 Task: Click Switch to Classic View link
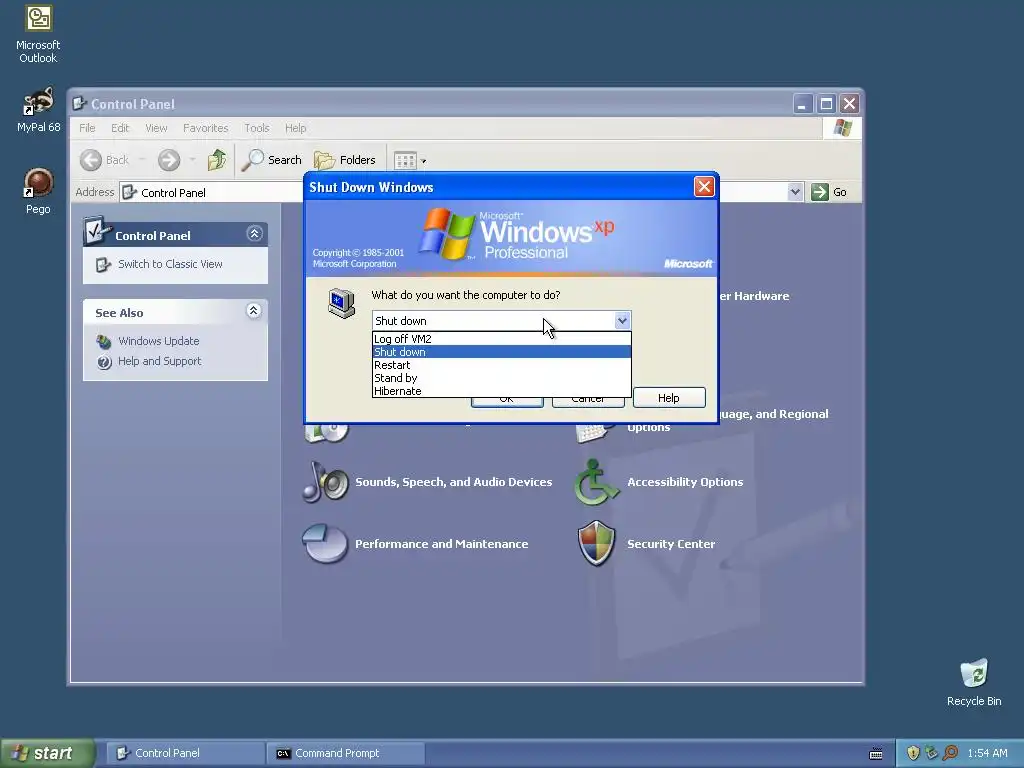coord(170,264)
